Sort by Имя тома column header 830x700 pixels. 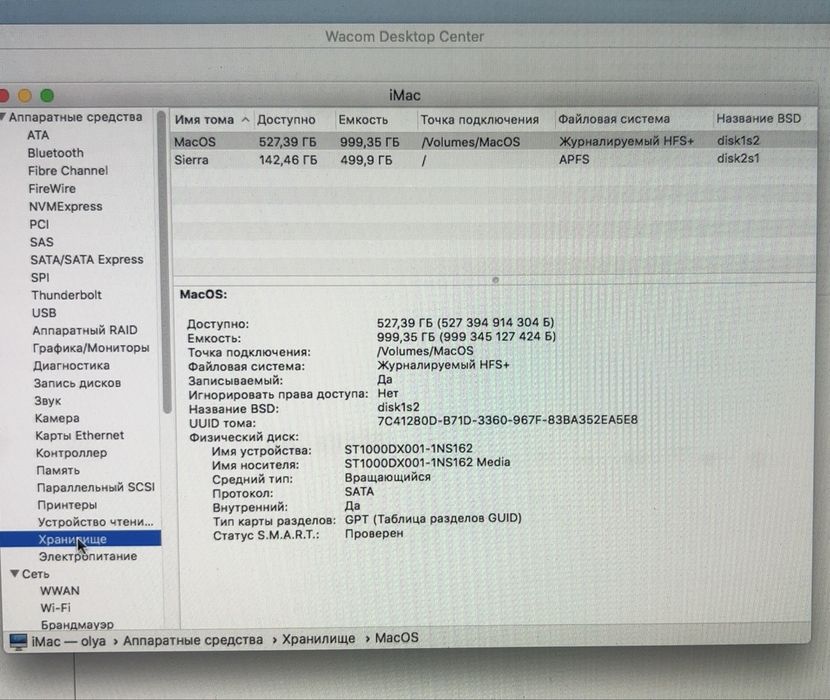[212, 120]
